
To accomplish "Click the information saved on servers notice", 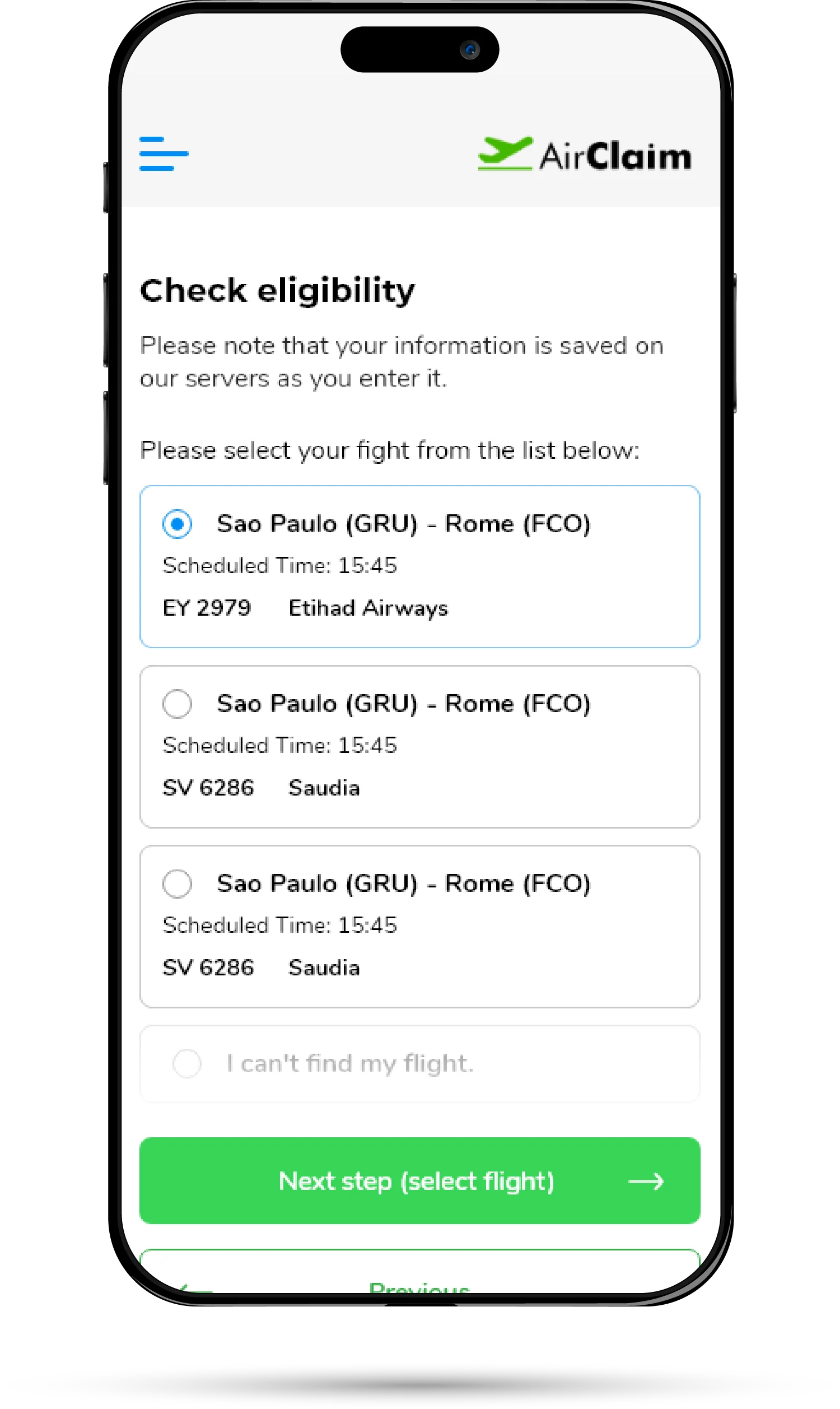I will [x=402, y=362].
